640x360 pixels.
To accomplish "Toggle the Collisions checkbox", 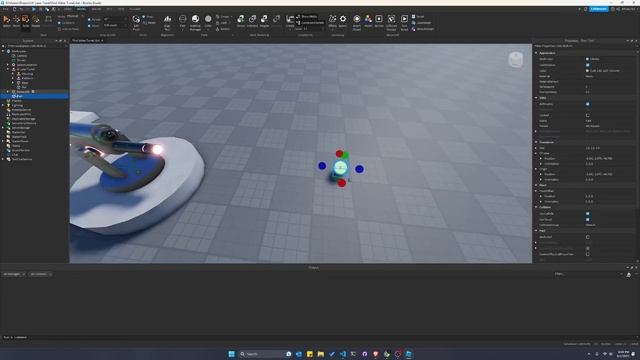I will pos(60,23).
